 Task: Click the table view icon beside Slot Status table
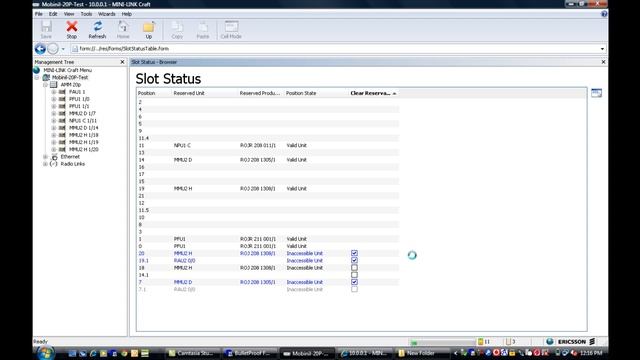point(596,93)
